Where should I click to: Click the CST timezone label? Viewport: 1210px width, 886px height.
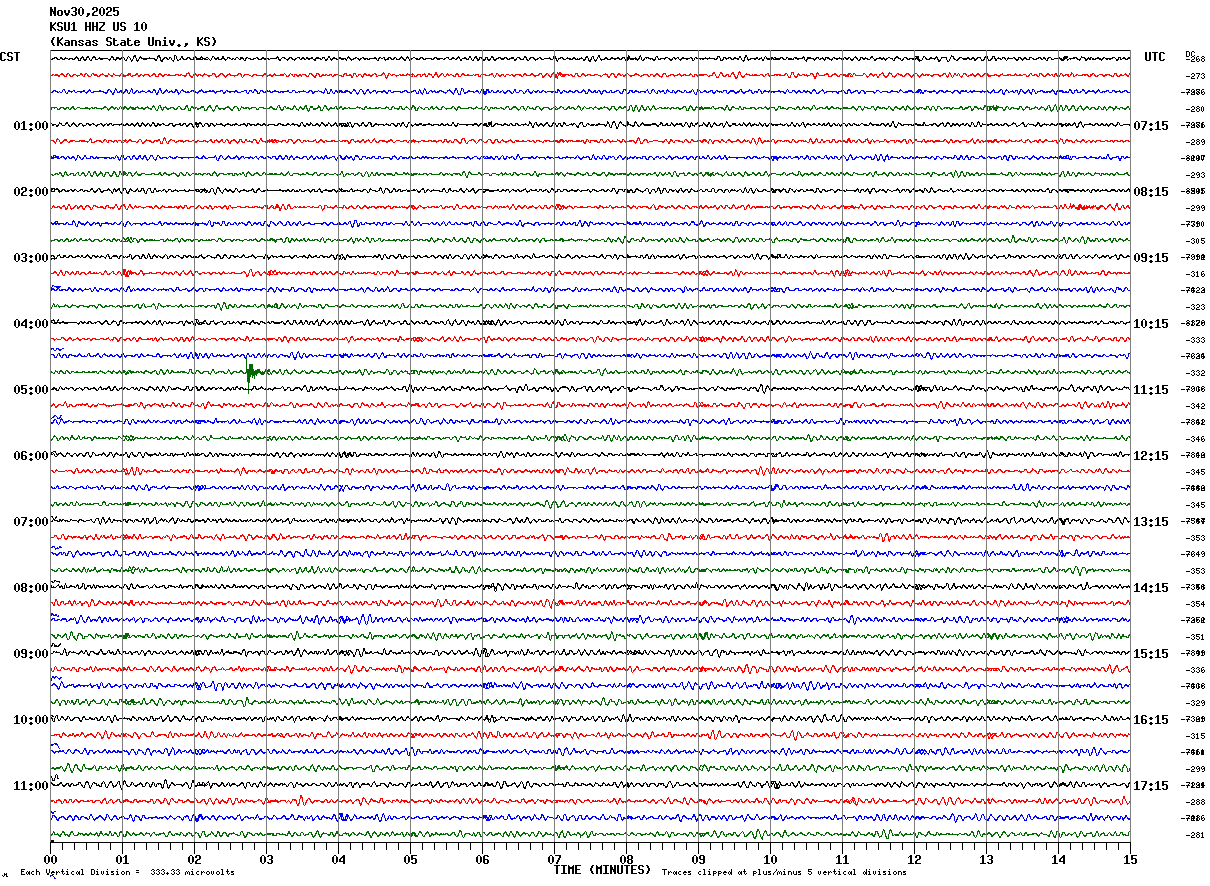[10, 57]
